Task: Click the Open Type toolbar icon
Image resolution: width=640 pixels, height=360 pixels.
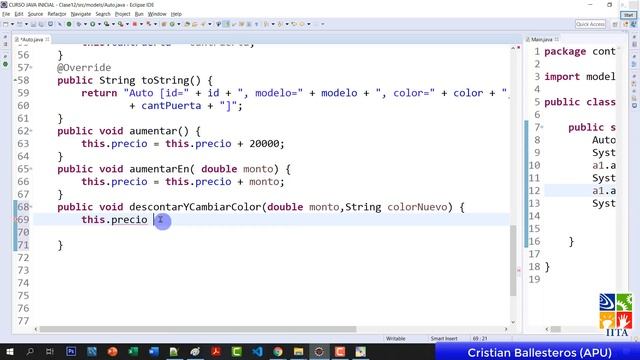Action: 187,24
